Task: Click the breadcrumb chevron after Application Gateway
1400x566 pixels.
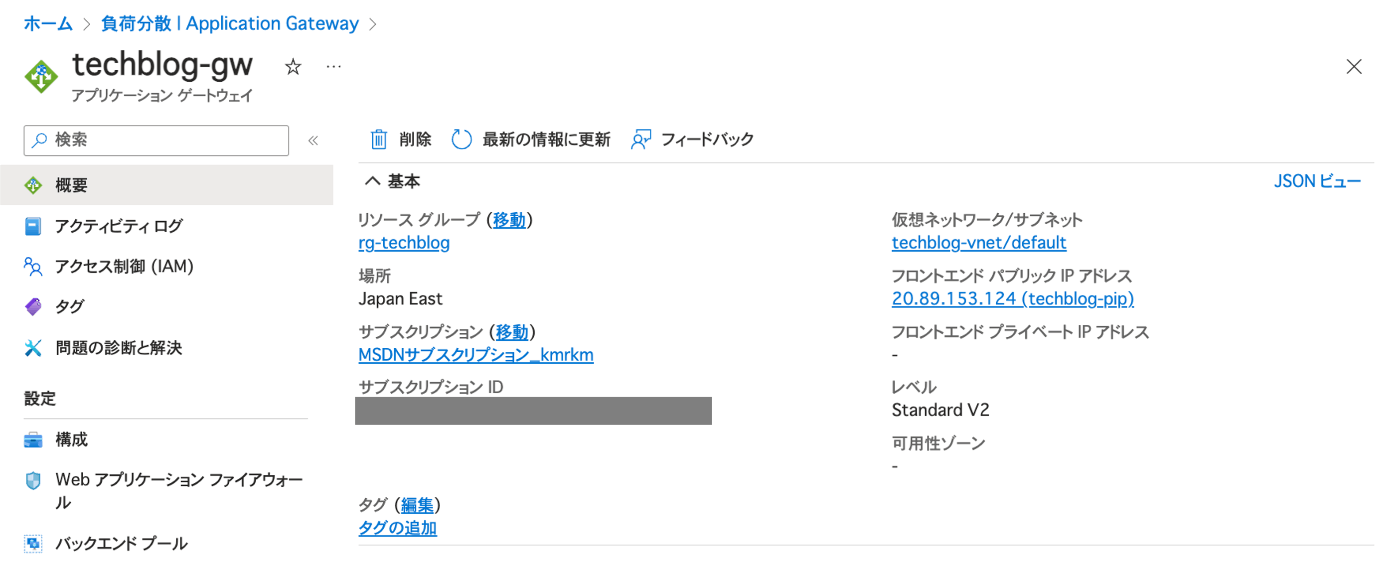Action: (373, 24)
